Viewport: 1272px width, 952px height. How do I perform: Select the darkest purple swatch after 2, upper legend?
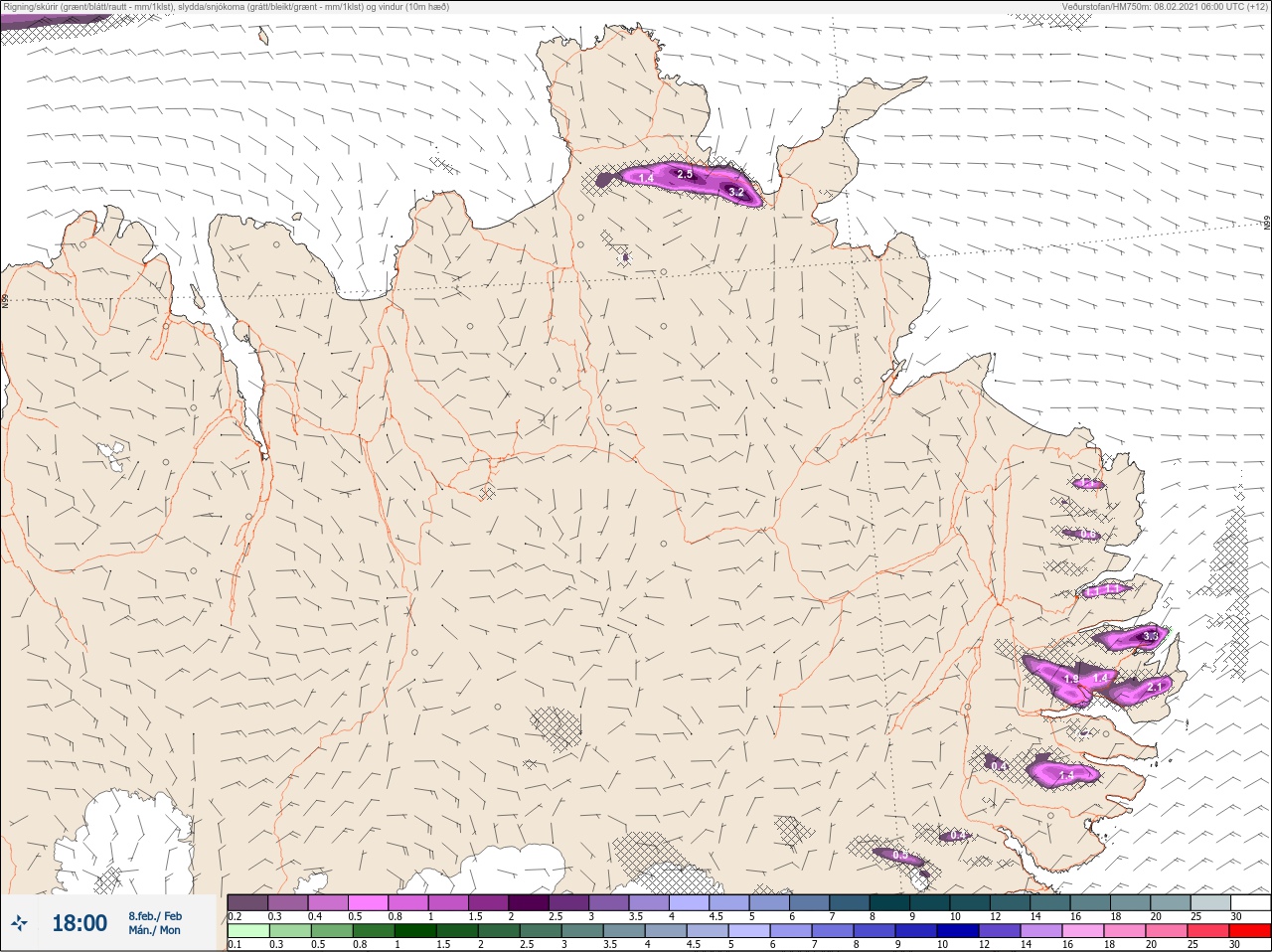(x=530, y=902)
